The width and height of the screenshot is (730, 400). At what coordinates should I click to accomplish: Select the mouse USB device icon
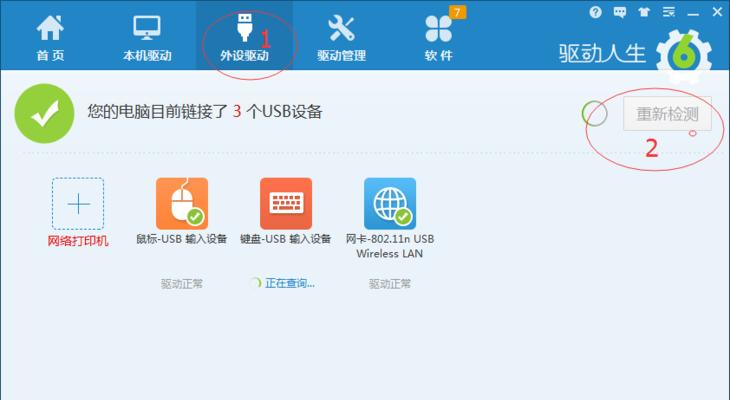coord(182,203)
